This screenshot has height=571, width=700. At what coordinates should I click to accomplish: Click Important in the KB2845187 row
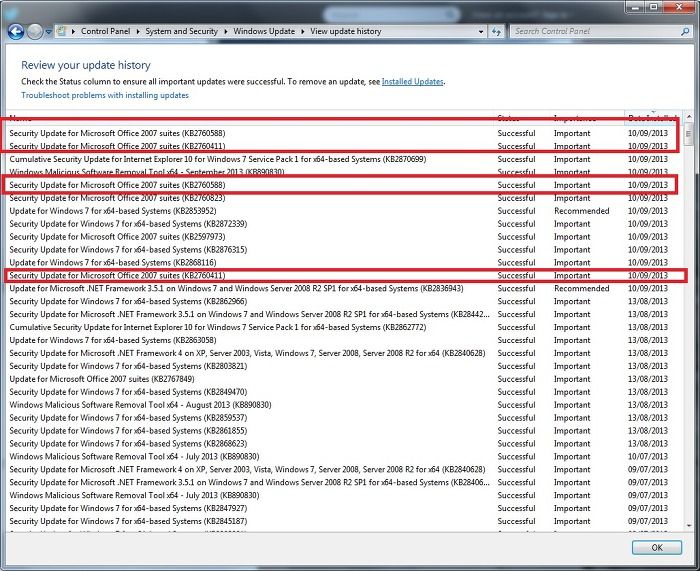(x=572, y=521)
